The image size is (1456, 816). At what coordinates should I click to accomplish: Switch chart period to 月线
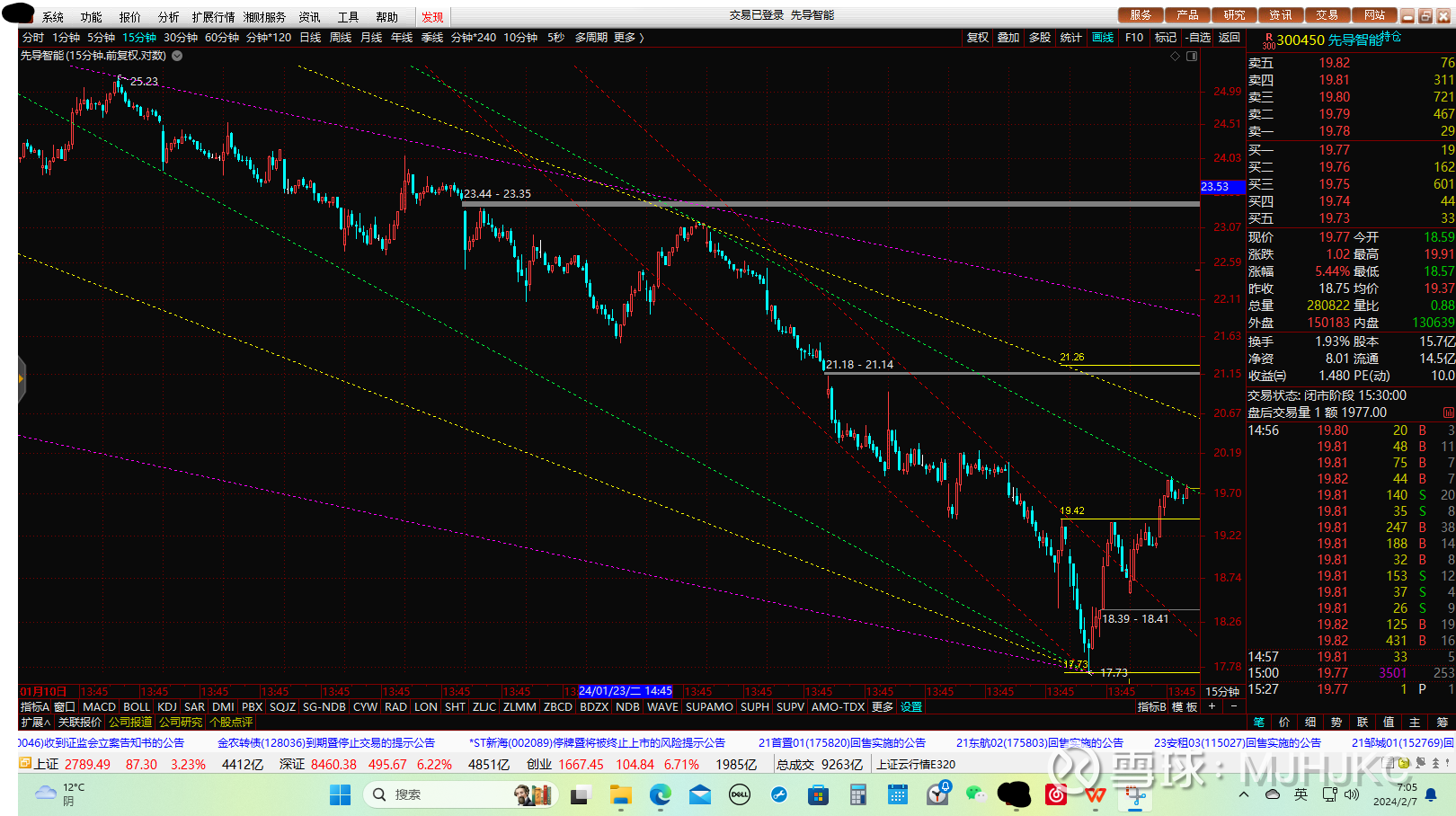pyautogui.click(x=371, y=38)
